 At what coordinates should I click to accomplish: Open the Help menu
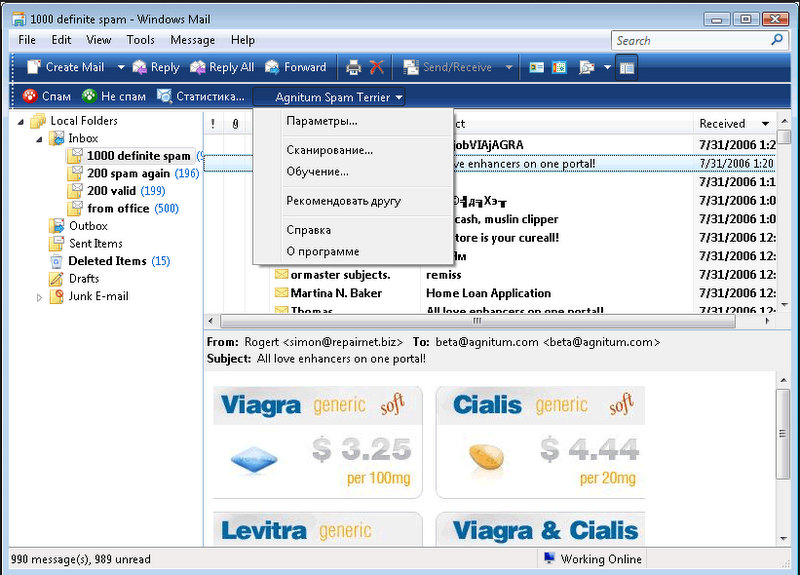[243, 40]
